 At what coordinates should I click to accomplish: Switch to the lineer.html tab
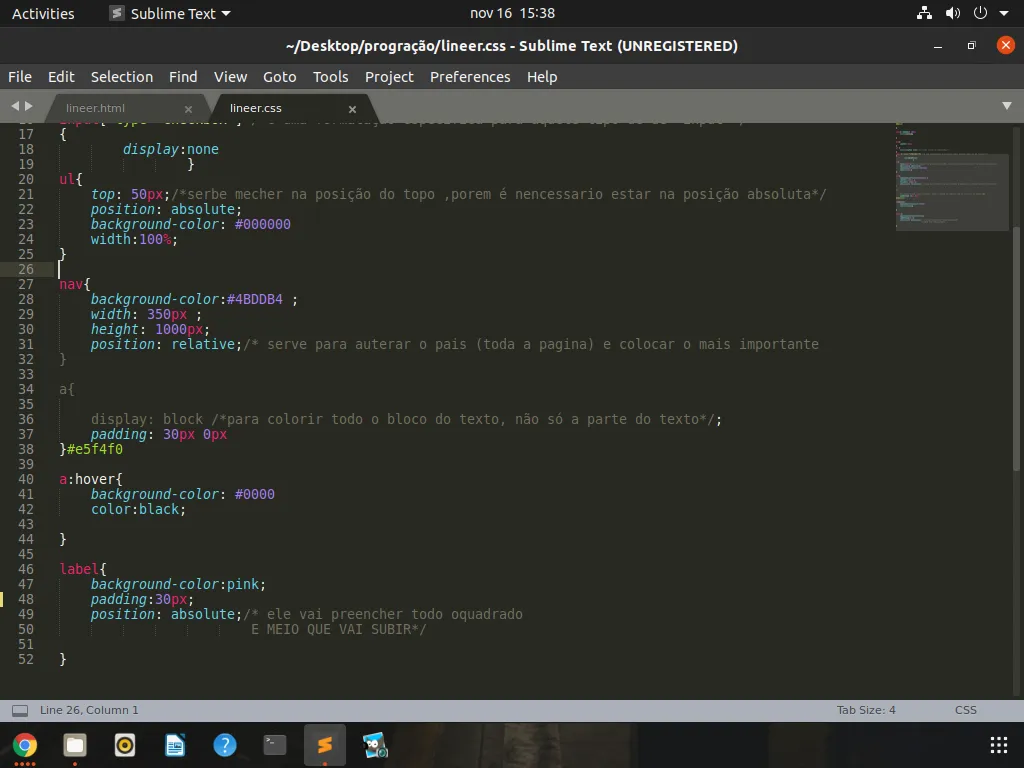coord(96,108)
